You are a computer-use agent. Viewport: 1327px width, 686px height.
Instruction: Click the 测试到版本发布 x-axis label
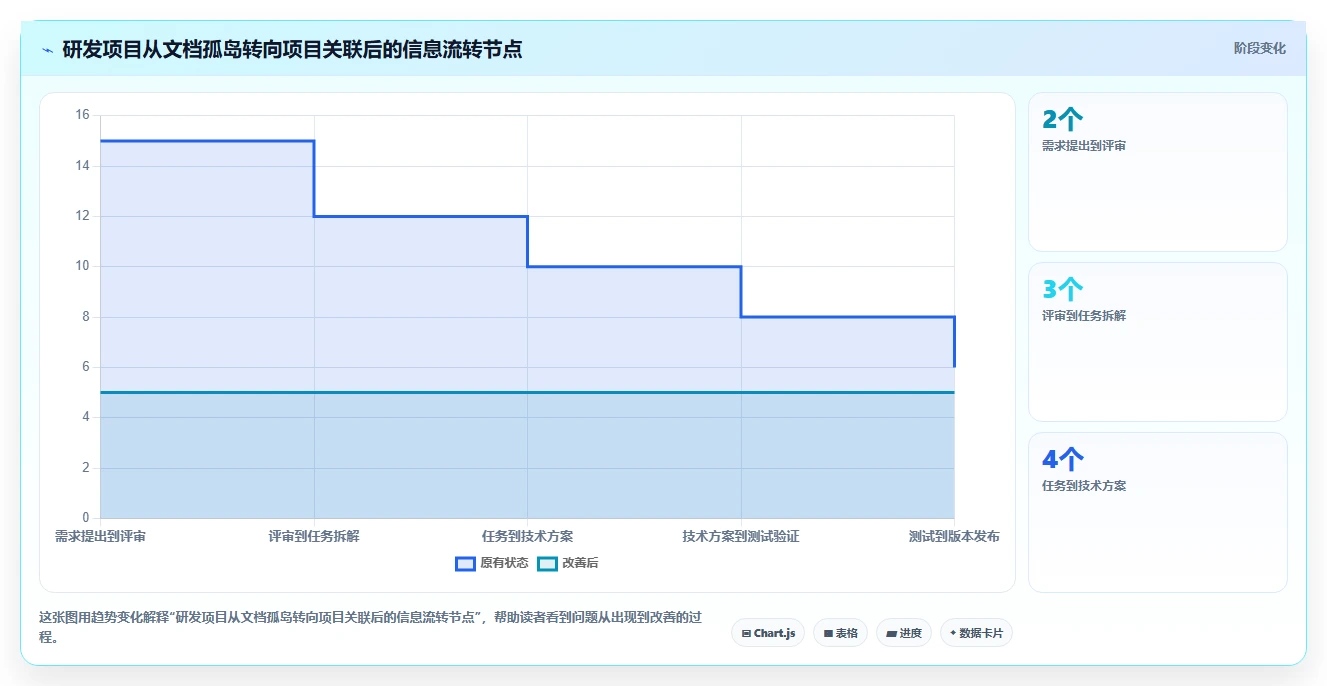[x=954, y=536]
